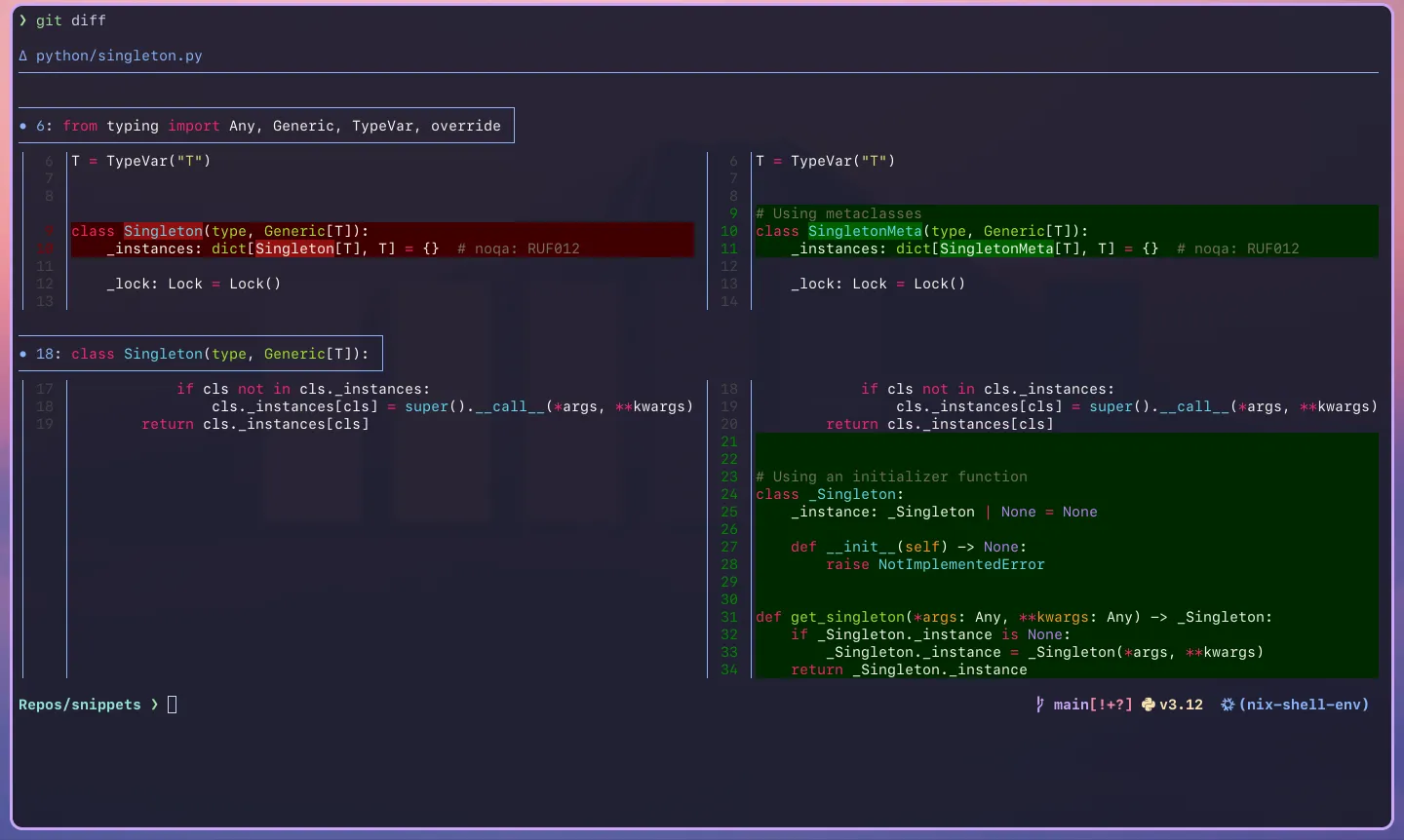Expand the hunk header for line 6 import
This screenshot has height=840, width=1404.
pos(265,126)
